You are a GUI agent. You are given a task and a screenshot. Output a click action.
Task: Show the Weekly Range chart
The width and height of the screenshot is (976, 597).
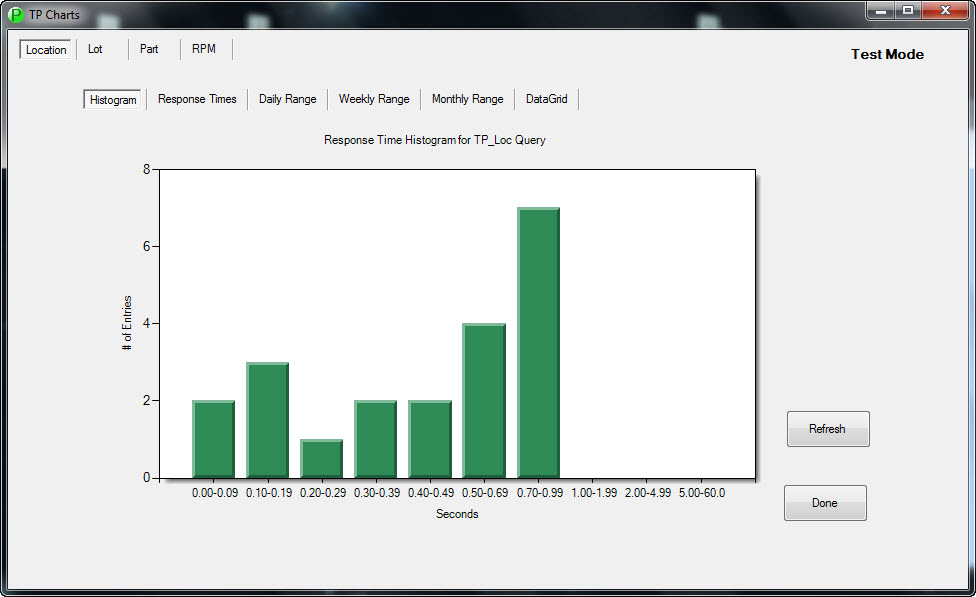coord(374,99)
